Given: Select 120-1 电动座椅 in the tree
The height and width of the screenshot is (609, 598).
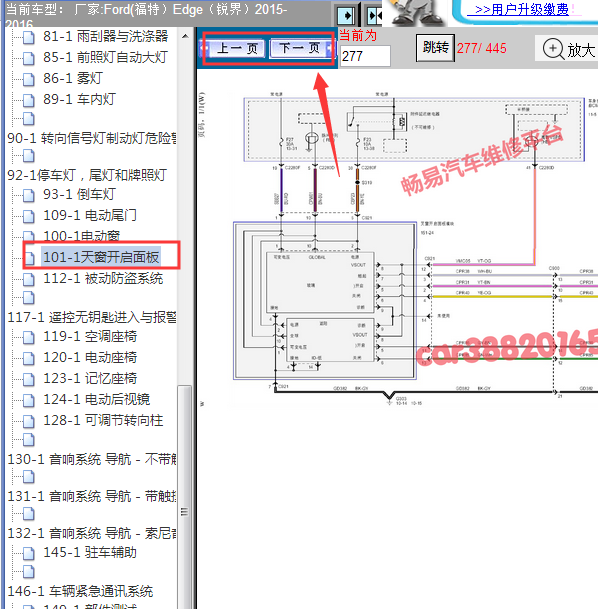Looking at the screenshot, I should tap(90, 357).
